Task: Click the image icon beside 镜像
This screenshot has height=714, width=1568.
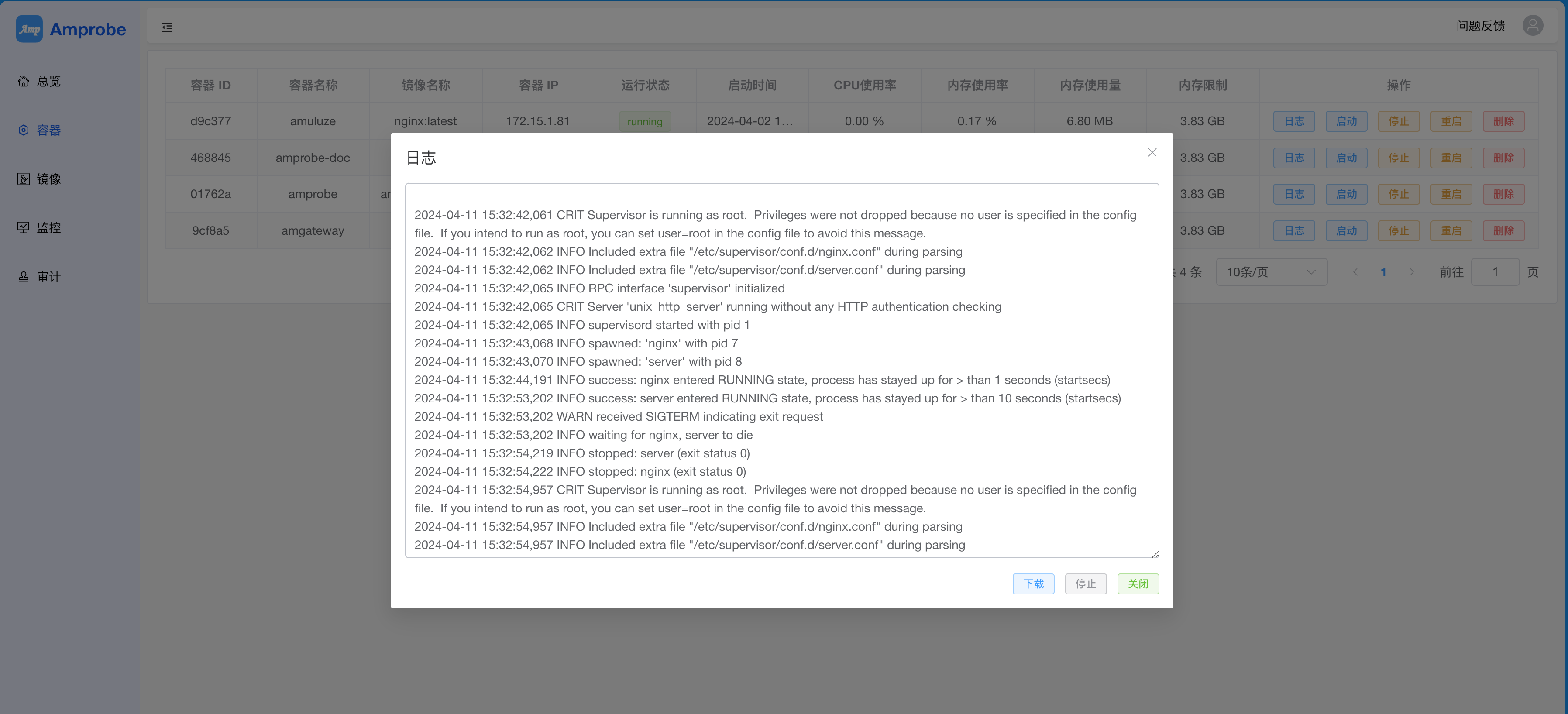Action: click(x=23, y=178)
